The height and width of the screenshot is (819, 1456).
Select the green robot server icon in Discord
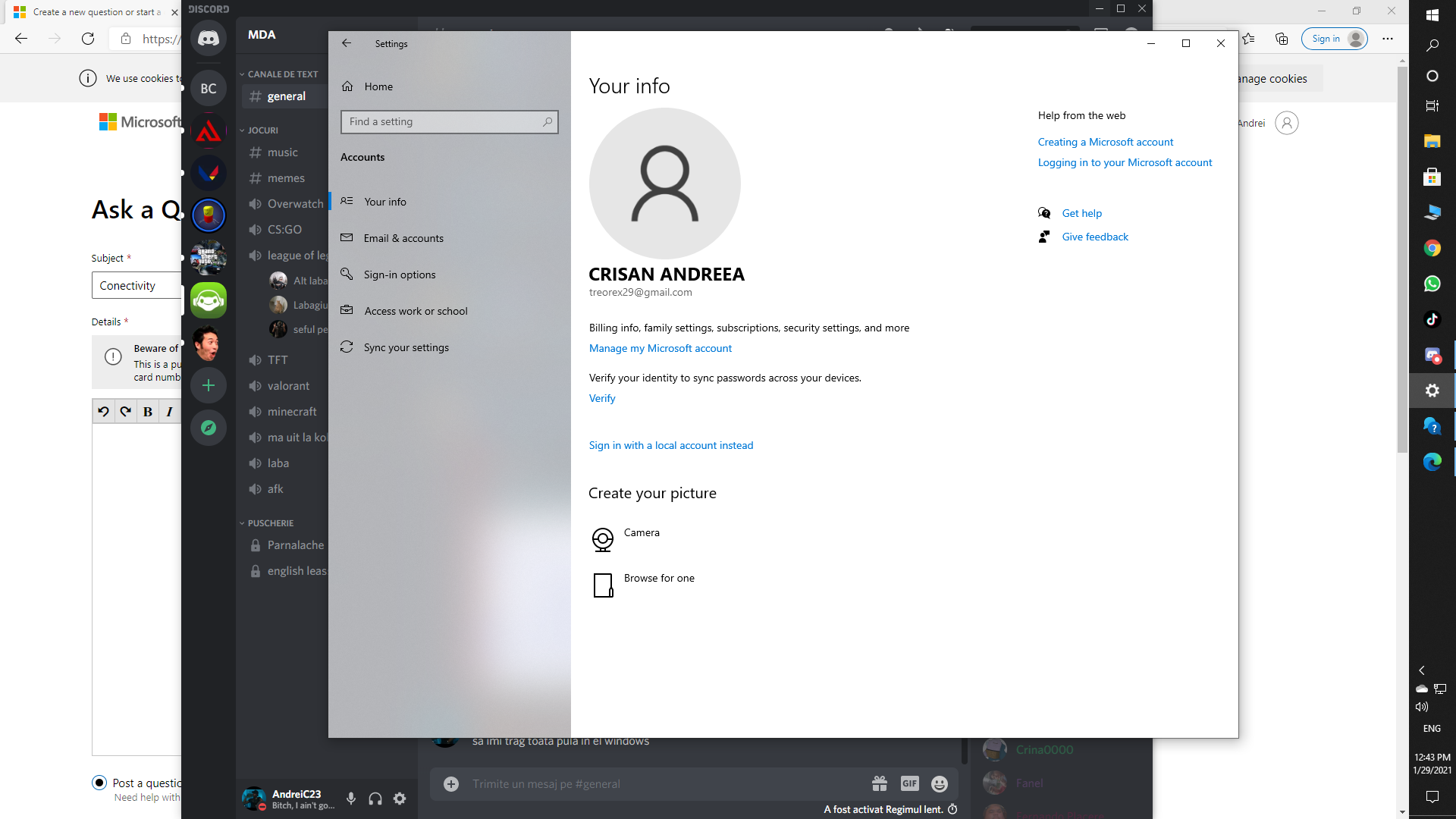pyautogui.click(x=209, y=300)
